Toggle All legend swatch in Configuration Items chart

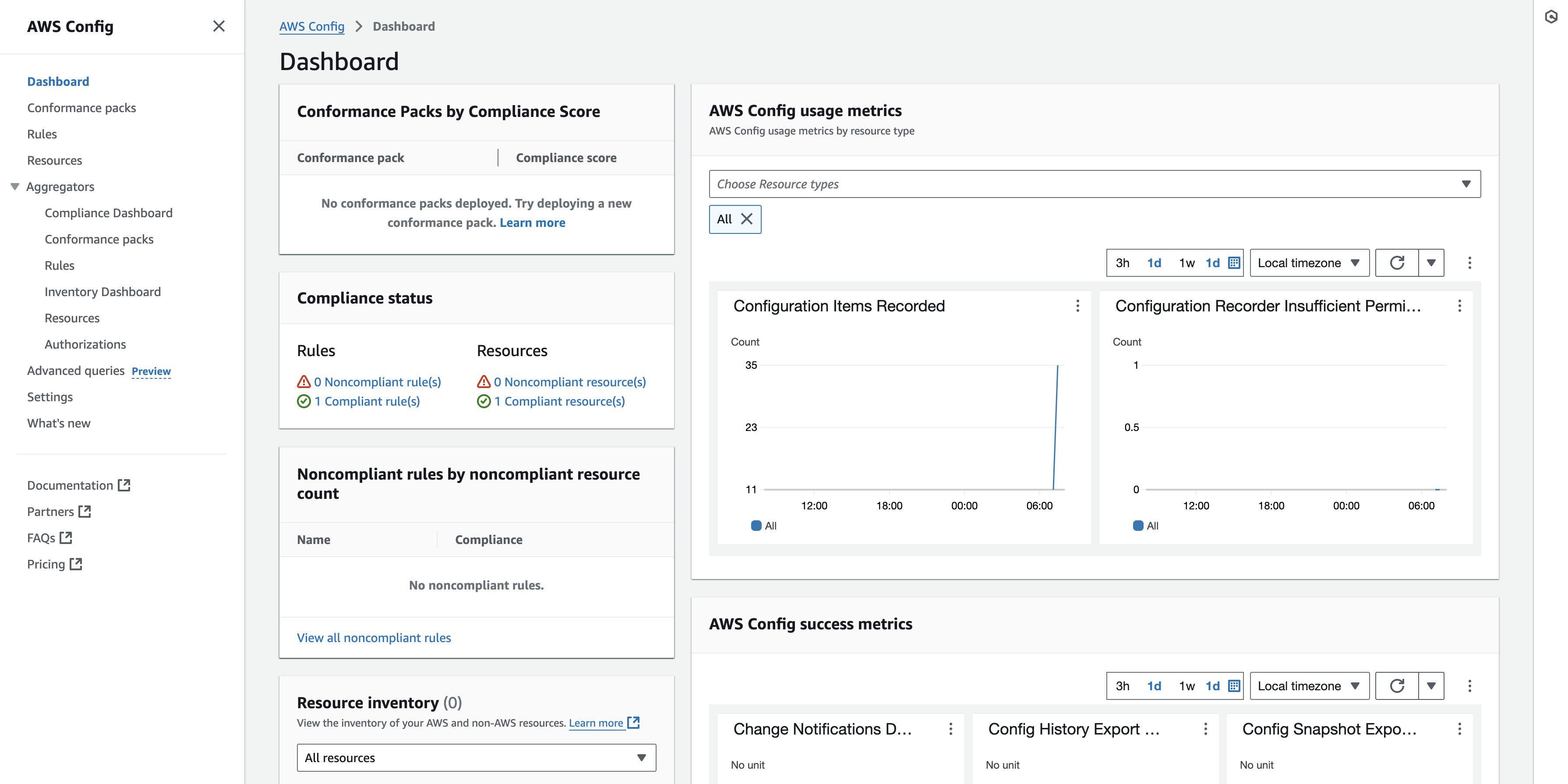756,525
